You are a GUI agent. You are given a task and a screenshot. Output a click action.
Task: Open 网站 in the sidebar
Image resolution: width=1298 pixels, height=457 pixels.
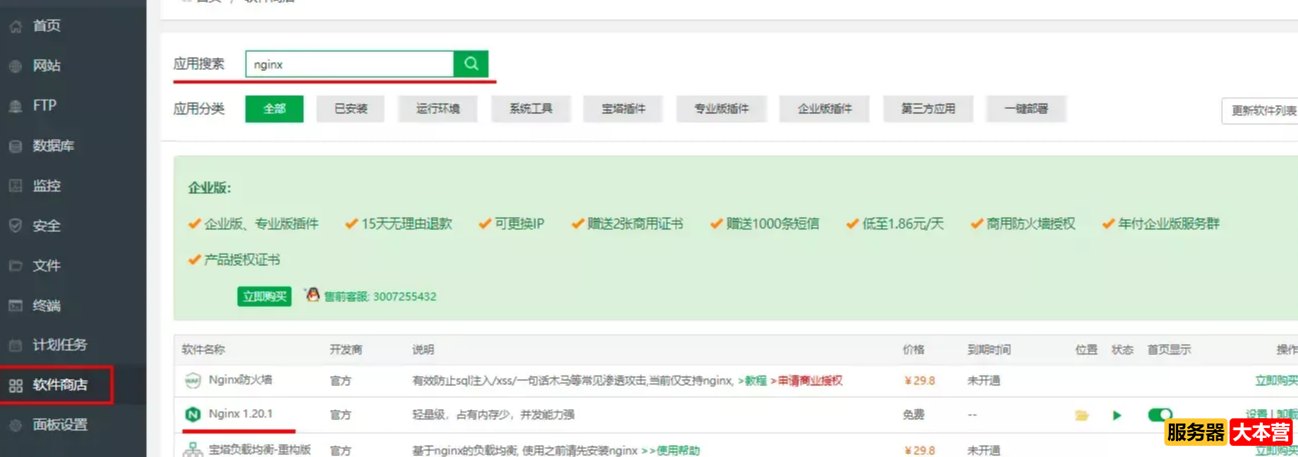click(46, 66)
